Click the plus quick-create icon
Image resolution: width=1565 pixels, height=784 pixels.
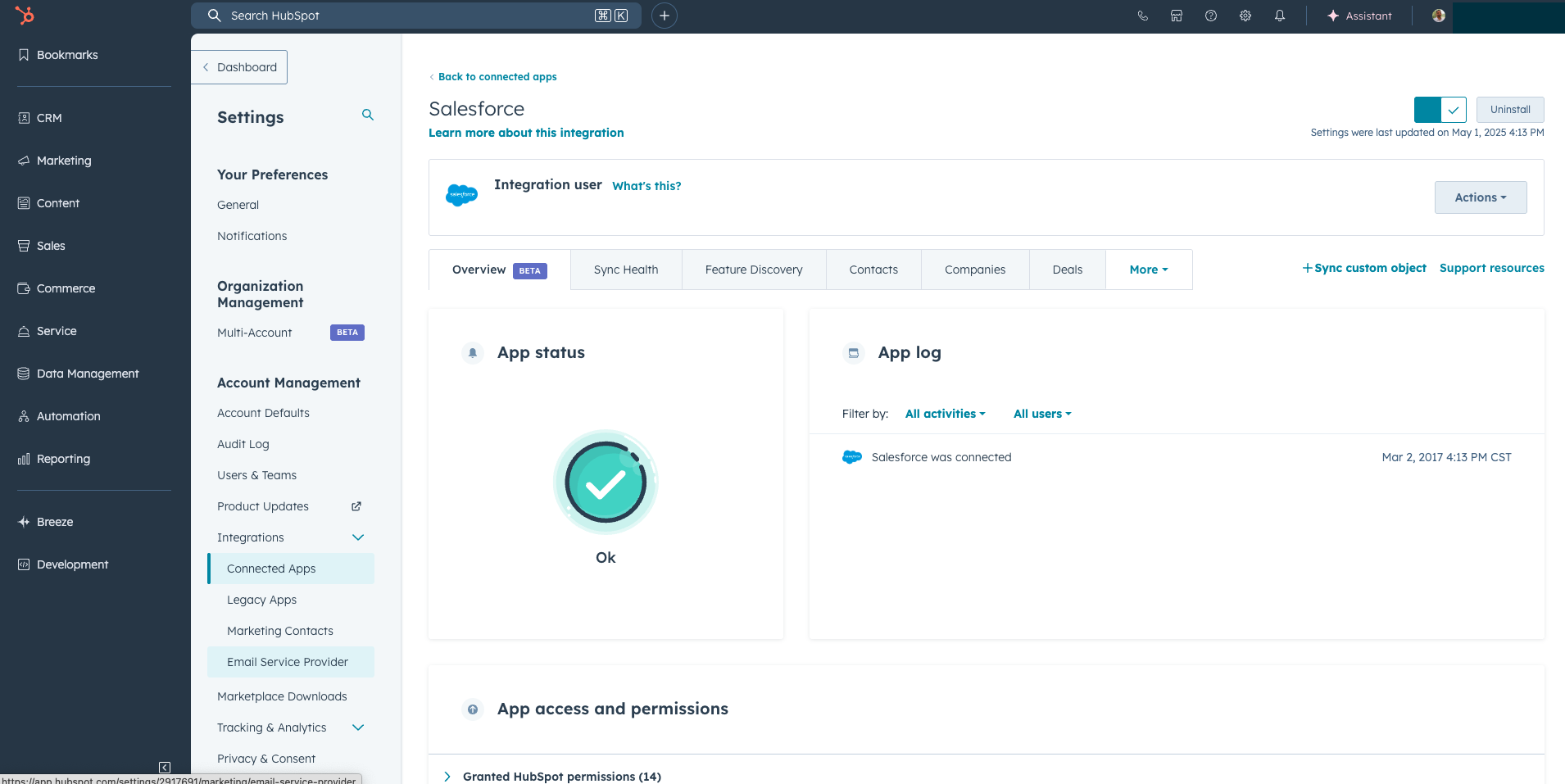pyautogui.click(x=665, y=16)
